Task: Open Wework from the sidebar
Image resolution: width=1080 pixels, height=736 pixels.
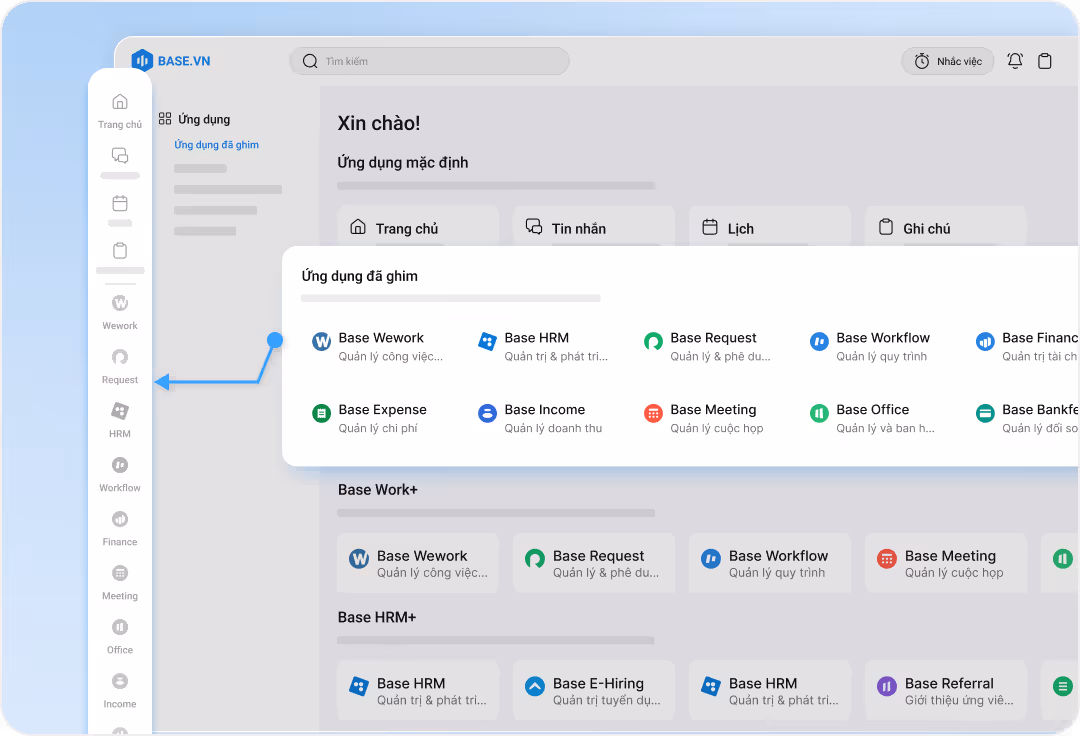Action: pyautogui.click(x=120, y=312)
